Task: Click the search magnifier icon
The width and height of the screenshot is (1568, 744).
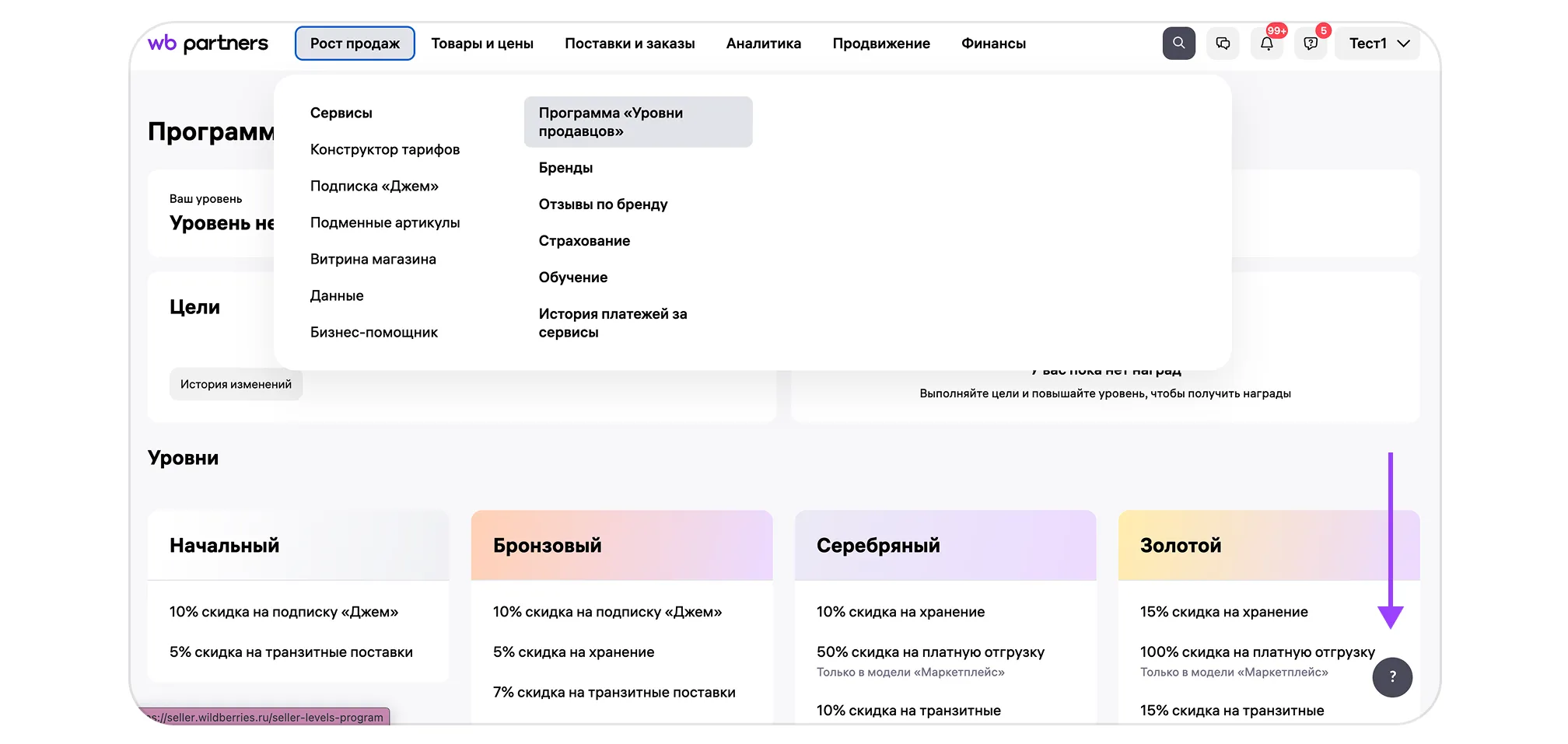Action: [1178, 44]
